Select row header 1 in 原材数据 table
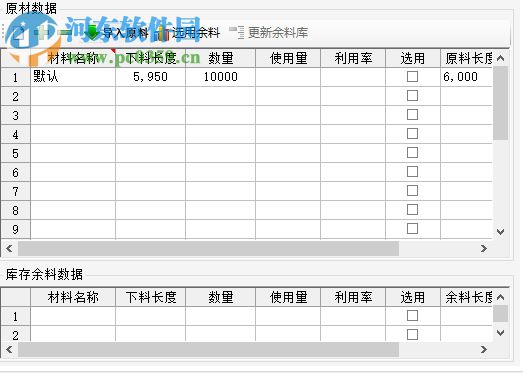This screenshot has height=373, width=523. 15,77
